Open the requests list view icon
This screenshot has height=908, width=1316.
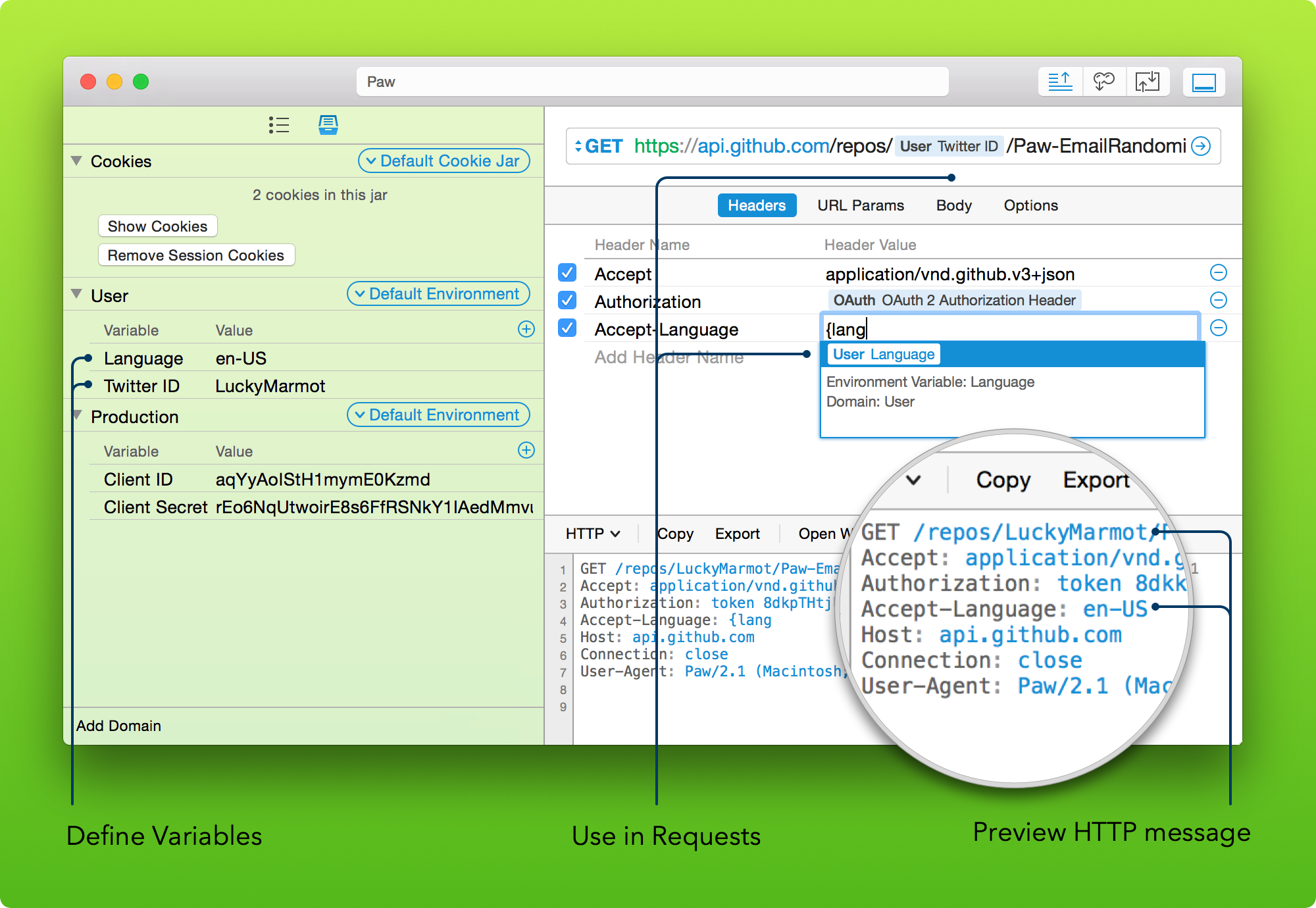pyautogui.click(x=279, y=125)
